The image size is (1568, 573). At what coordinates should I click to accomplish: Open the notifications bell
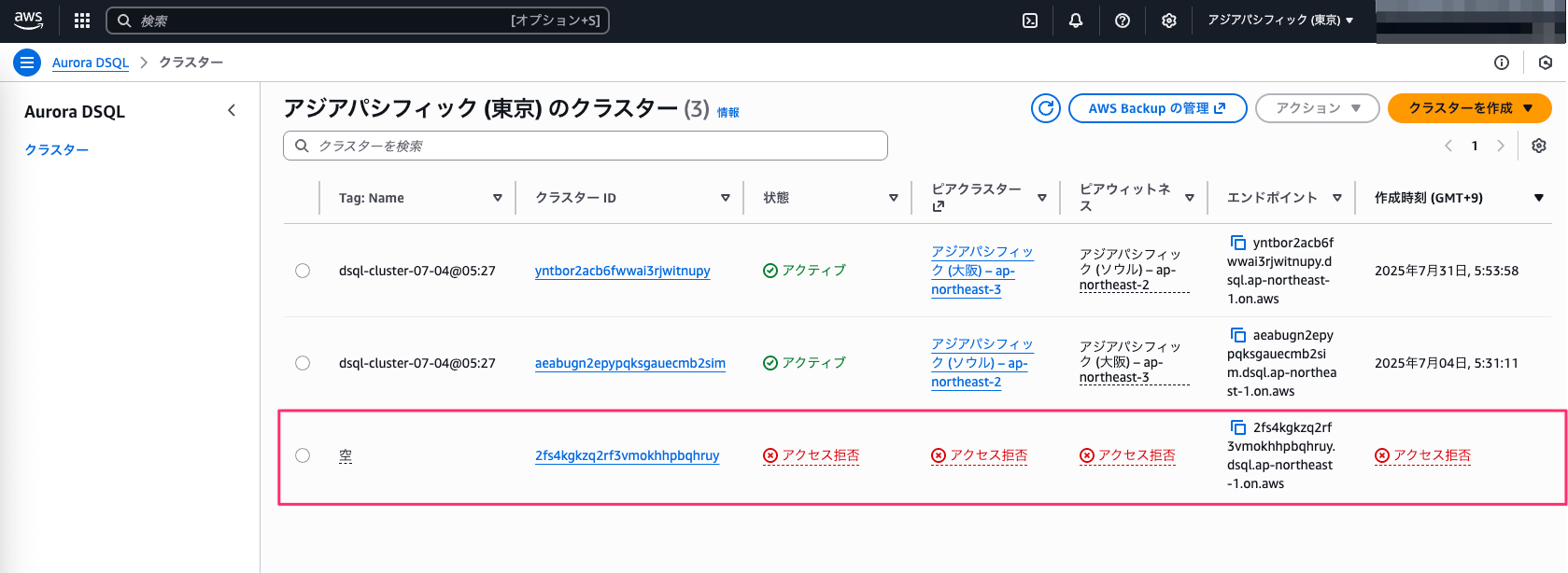pos(1076,21)
